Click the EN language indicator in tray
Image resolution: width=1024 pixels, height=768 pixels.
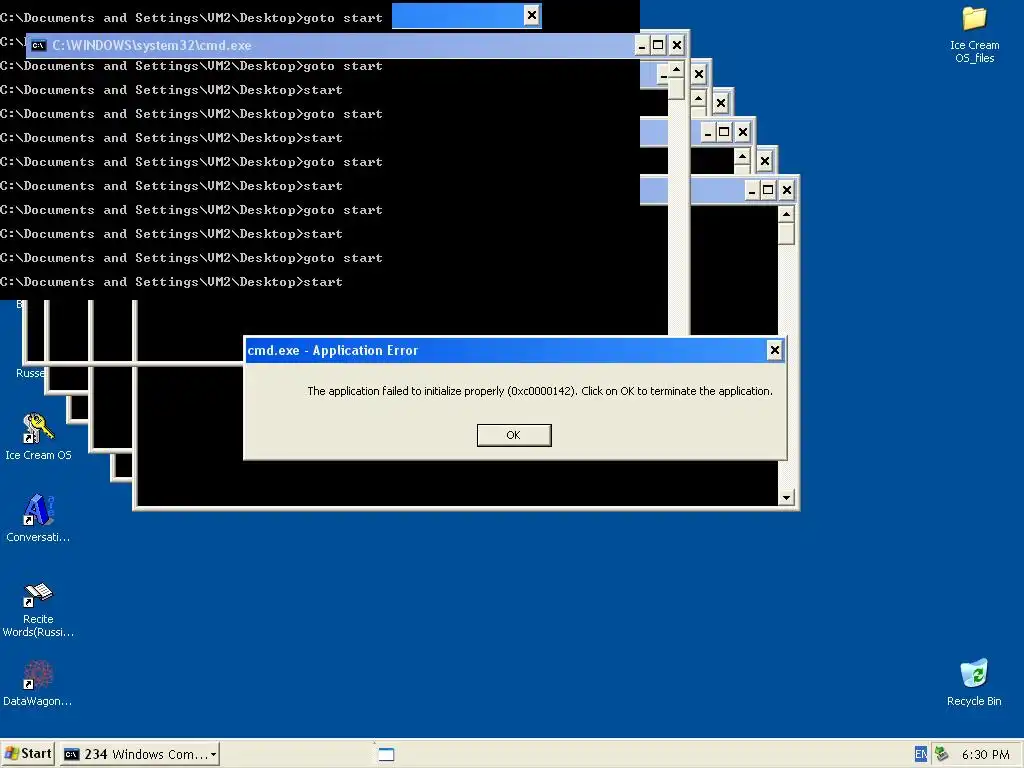921,754
